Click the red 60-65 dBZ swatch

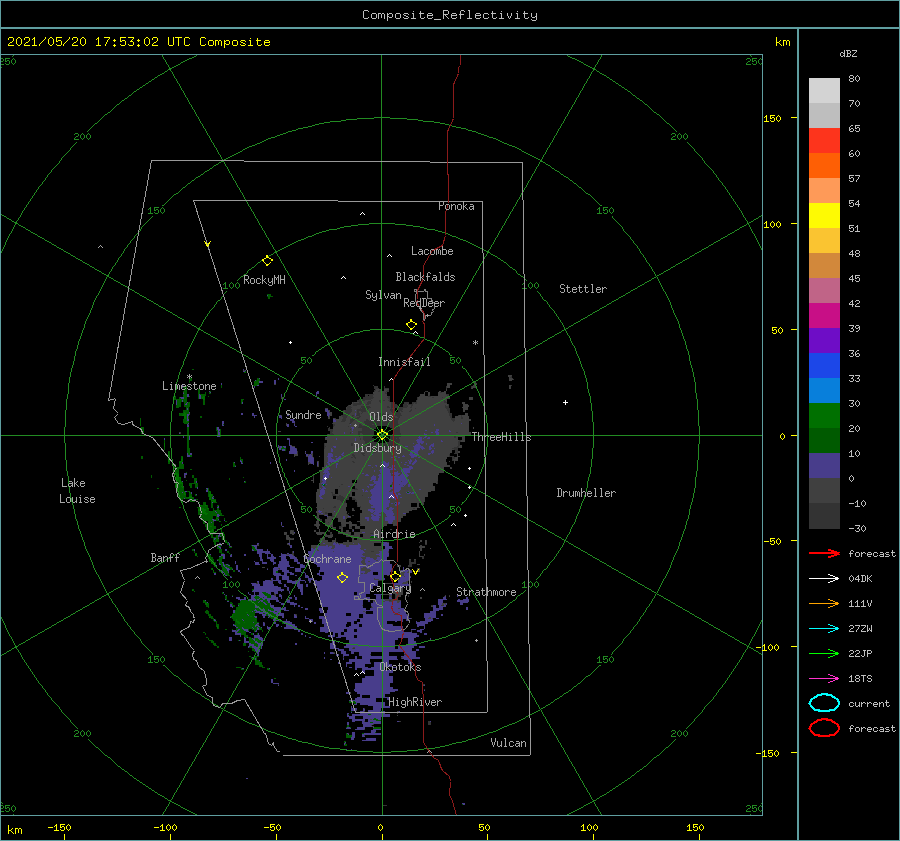[x=824, y=141]
